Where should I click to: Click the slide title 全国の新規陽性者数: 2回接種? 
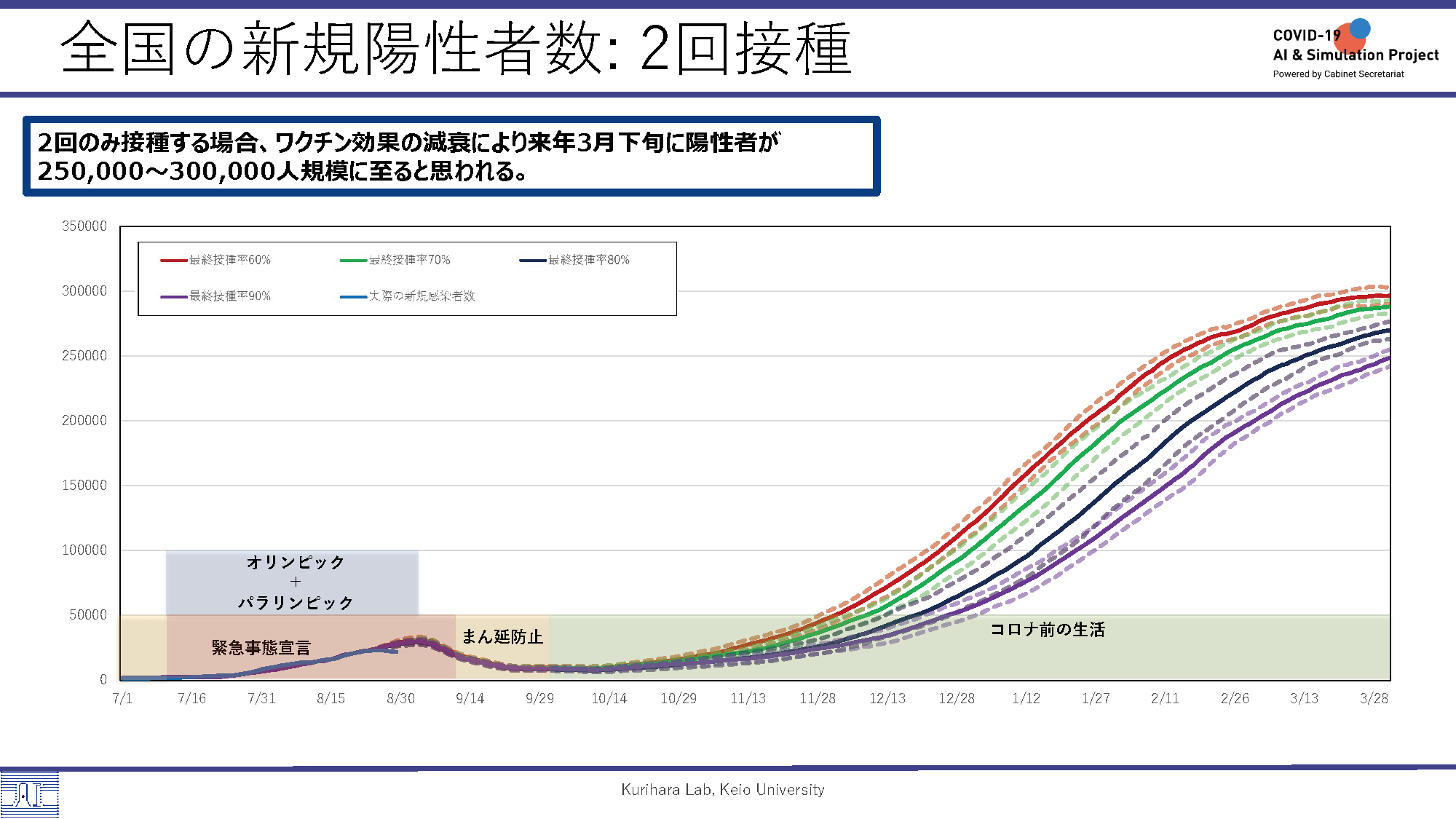456,49
